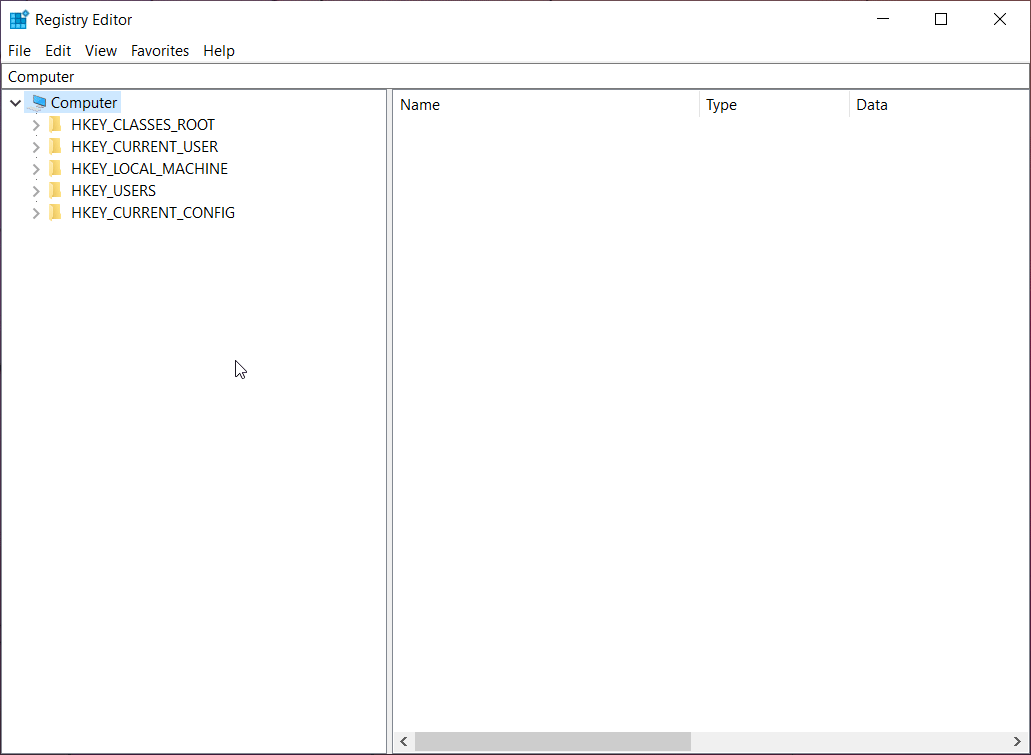Minimize the Registry Editor window
The height and width of the screenshot is (755, 1031).
(x=883, y=19)
